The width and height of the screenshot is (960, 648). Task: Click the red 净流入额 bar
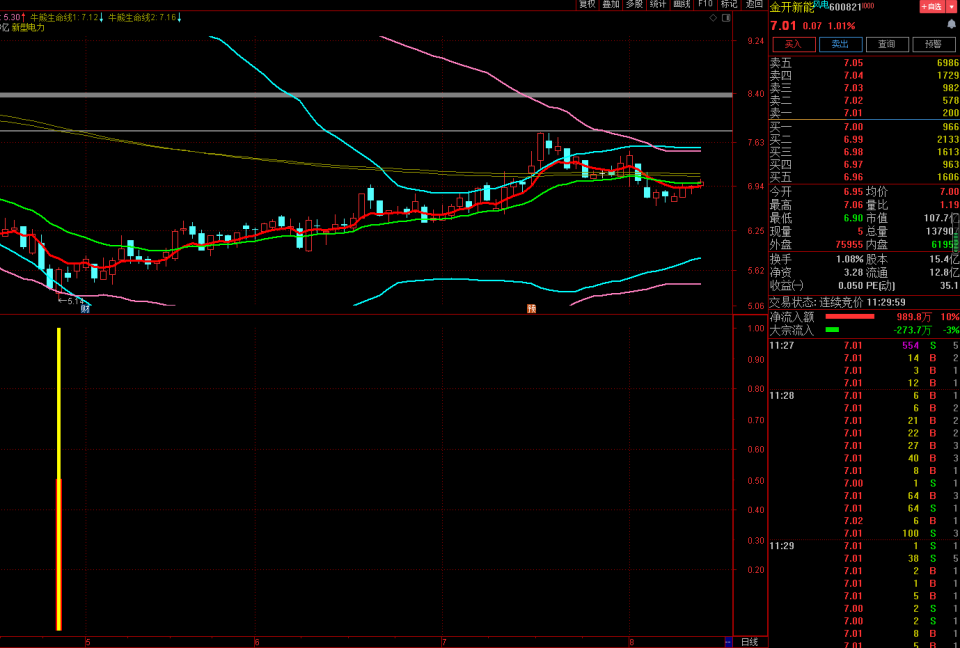pos(850,317)
